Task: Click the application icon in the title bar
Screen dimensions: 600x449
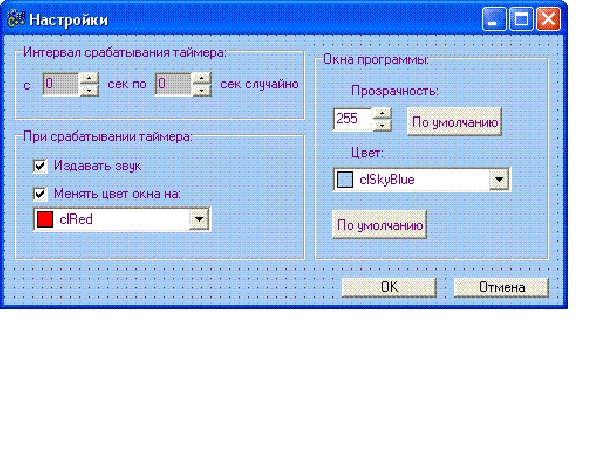Action: click(x=16, y=19)
